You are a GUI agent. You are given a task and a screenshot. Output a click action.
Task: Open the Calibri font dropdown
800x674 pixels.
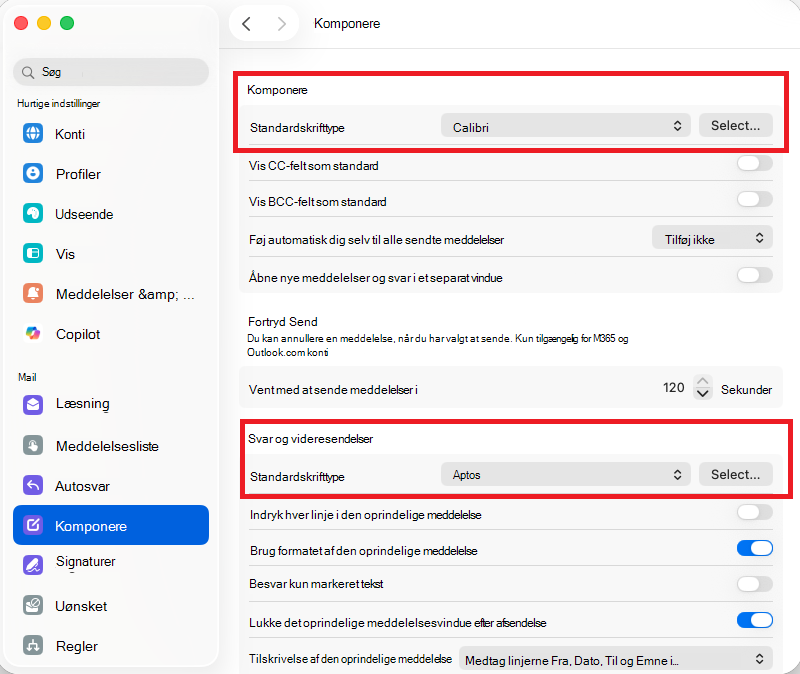coord(565,126)
